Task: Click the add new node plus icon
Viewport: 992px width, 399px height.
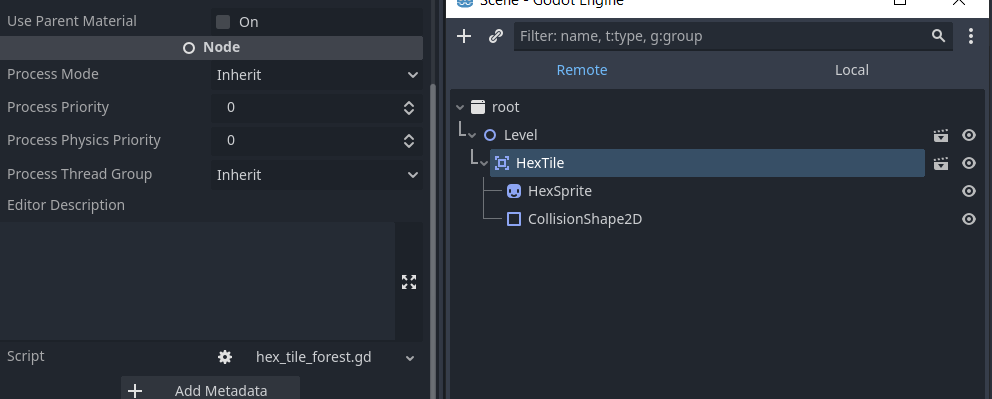Action: pos(464,36)
